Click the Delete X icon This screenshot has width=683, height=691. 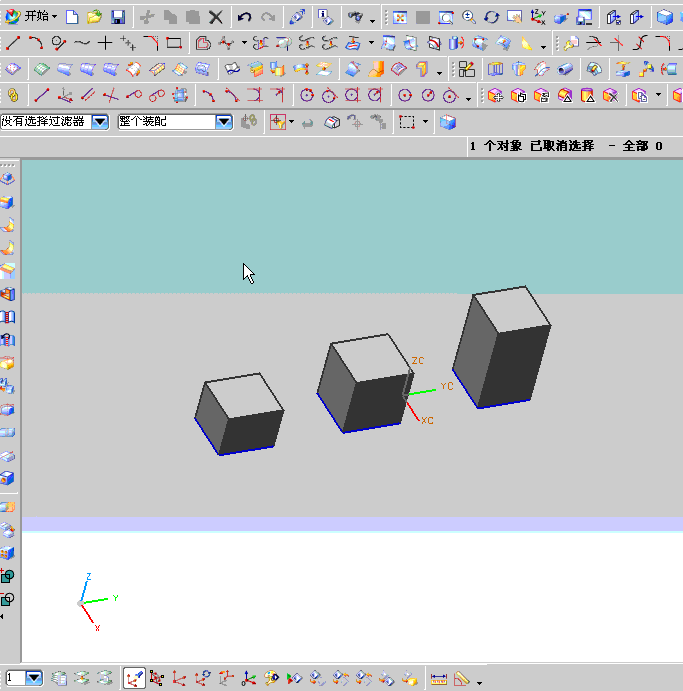tap(215, 17)
